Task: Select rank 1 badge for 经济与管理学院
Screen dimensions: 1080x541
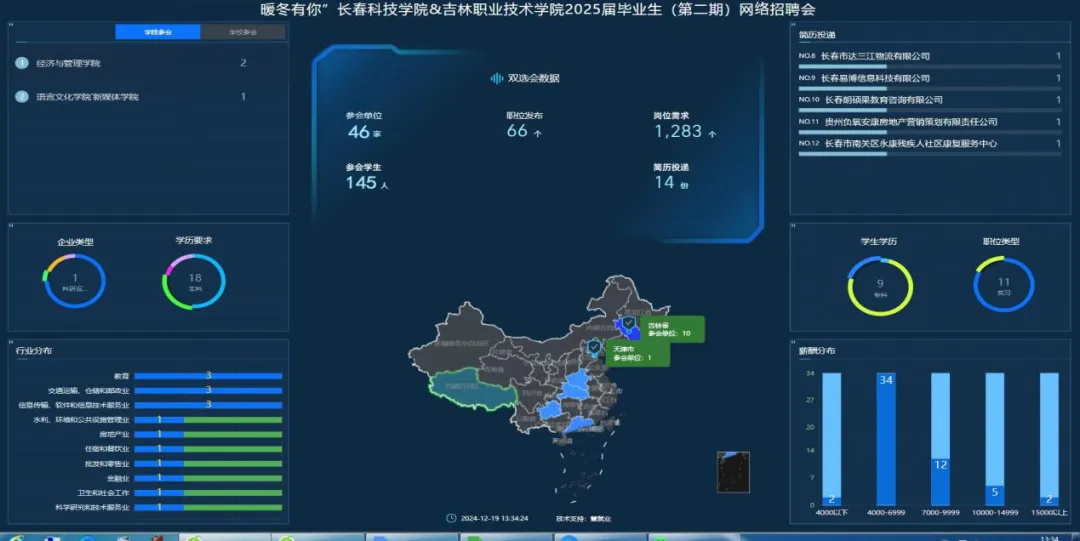Action: point(22,63)
